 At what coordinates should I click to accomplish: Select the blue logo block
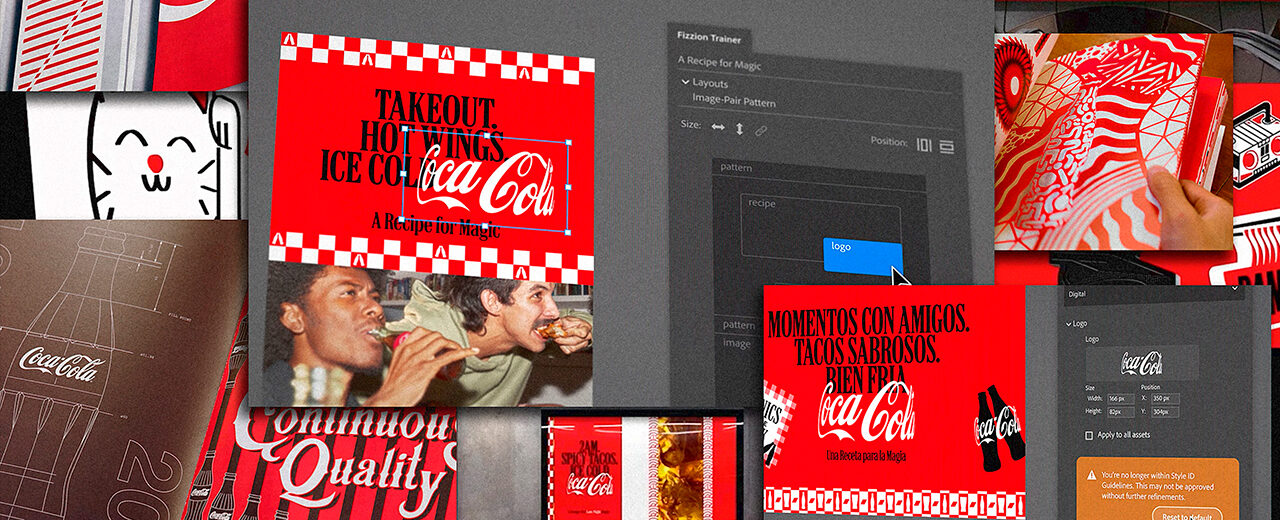point(863,256)
